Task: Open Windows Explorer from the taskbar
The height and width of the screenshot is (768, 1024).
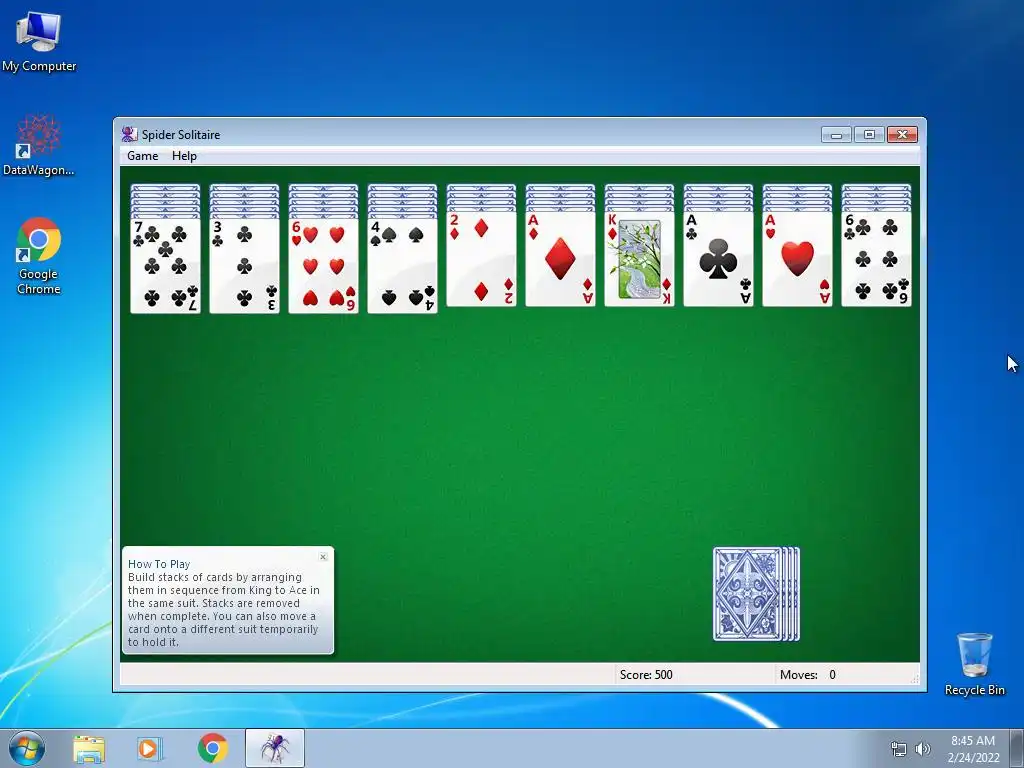Action: tap(89, 748)
